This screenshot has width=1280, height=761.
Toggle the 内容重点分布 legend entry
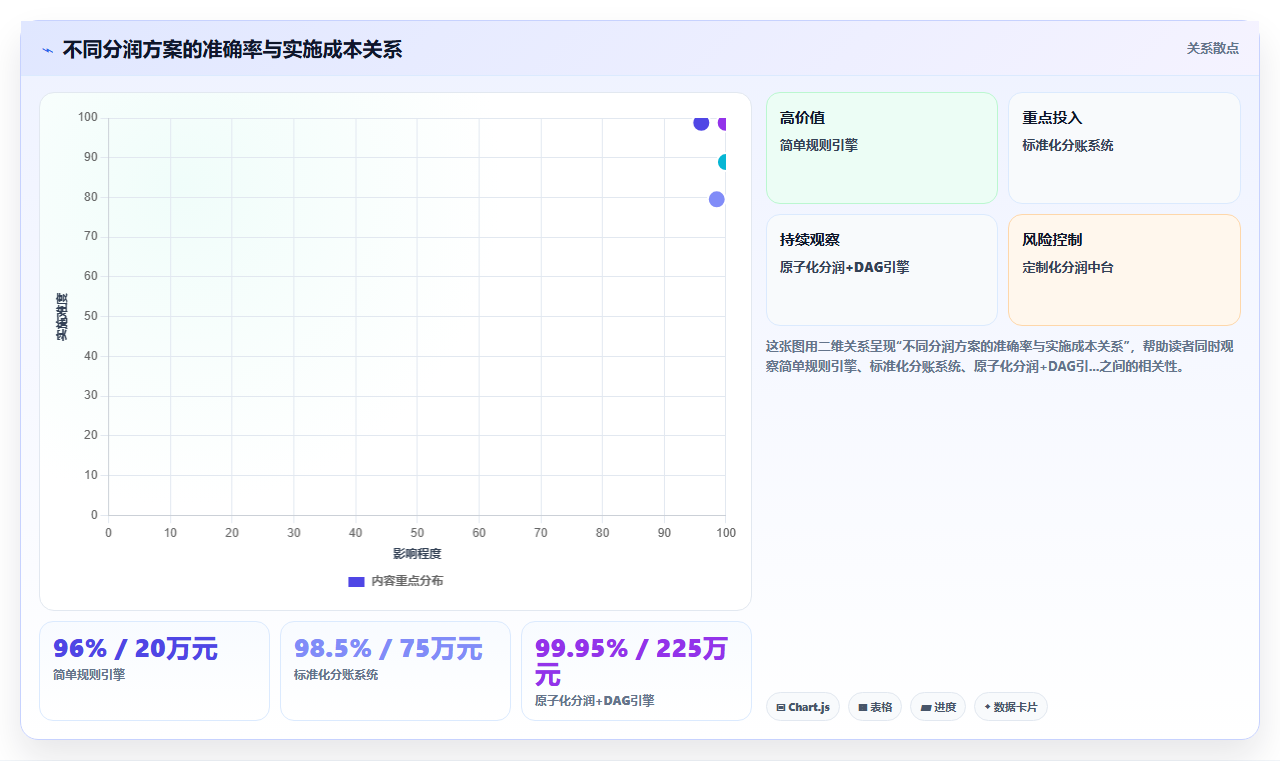pos(395,581)
